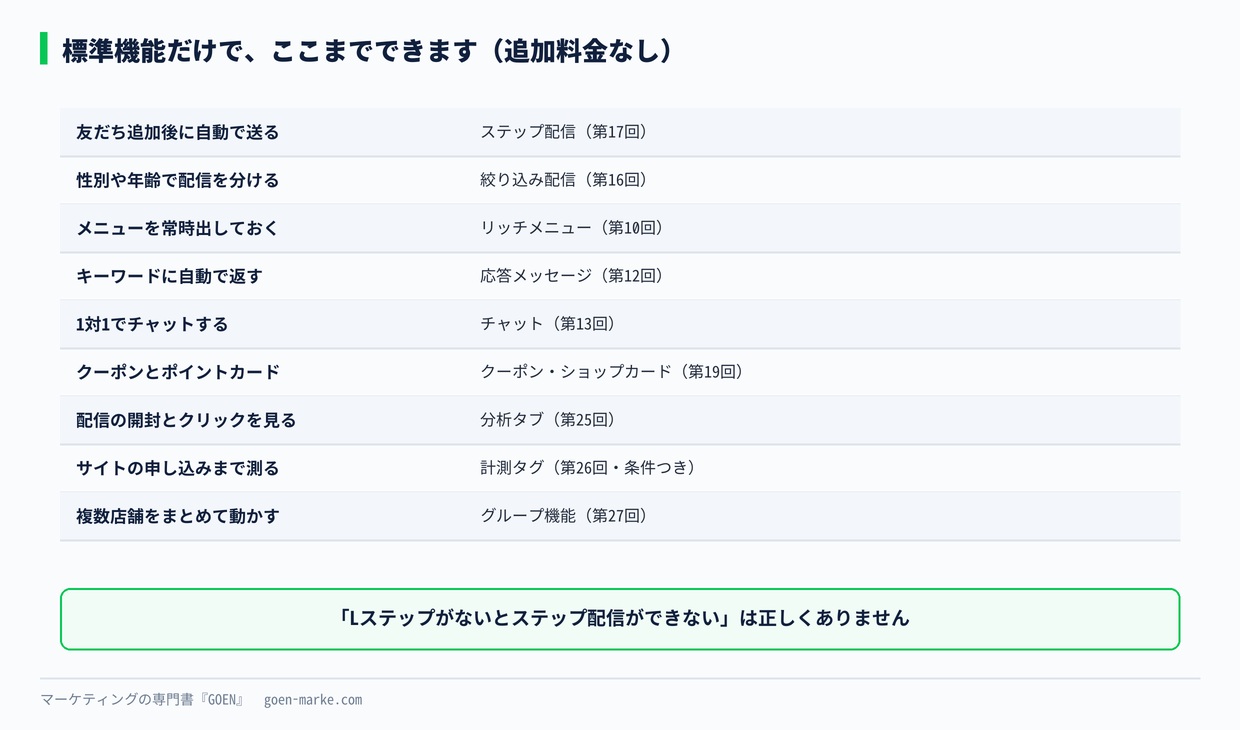Select the row label キーワードに自動で返す
The image size is (1240, 730).
click(170, 276)
